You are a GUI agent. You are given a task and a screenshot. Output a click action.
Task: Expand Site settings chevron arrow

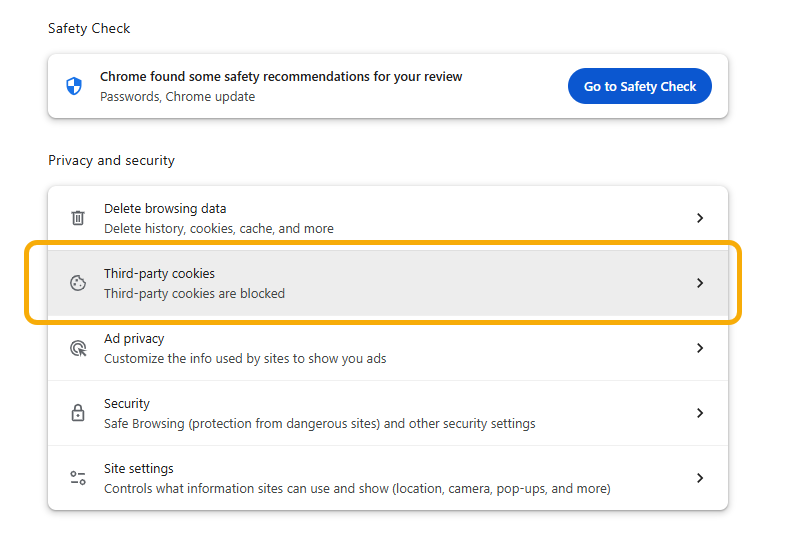point(700,478)
